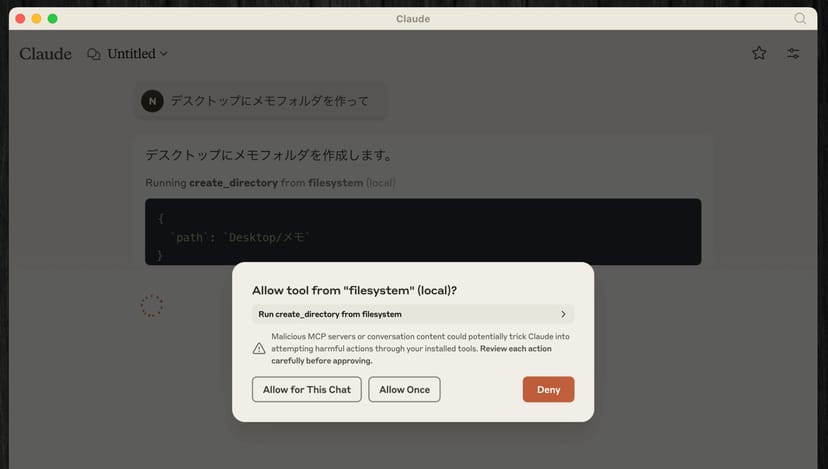Image resolution: width=828 pixels, height=469 pixels.
Task: Deny the filesystem tool request
Action: [548, 389]
